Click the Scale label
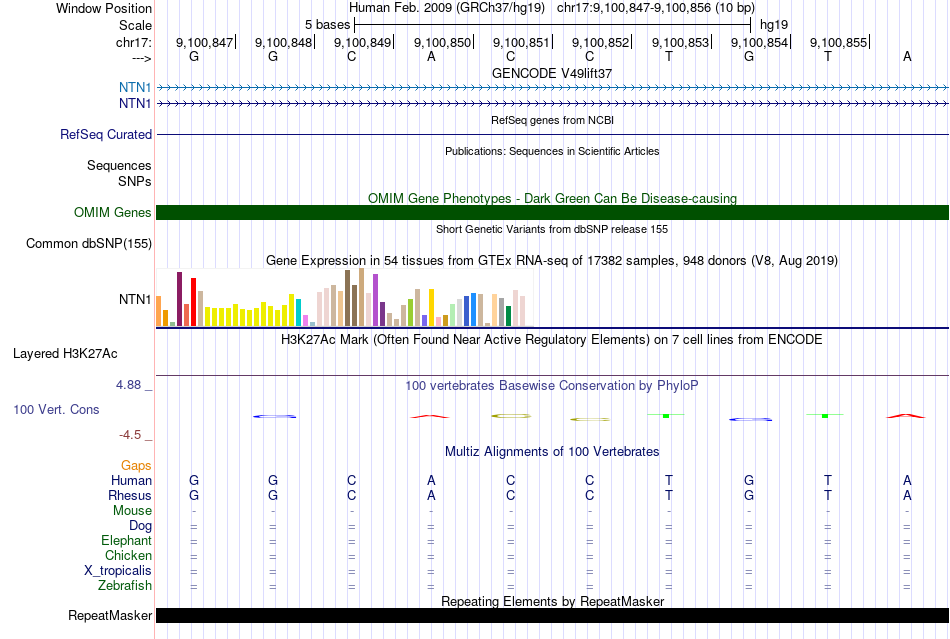The height and width of the screenshot is (639, 950). pyautogui.click(x=135, y=25)
